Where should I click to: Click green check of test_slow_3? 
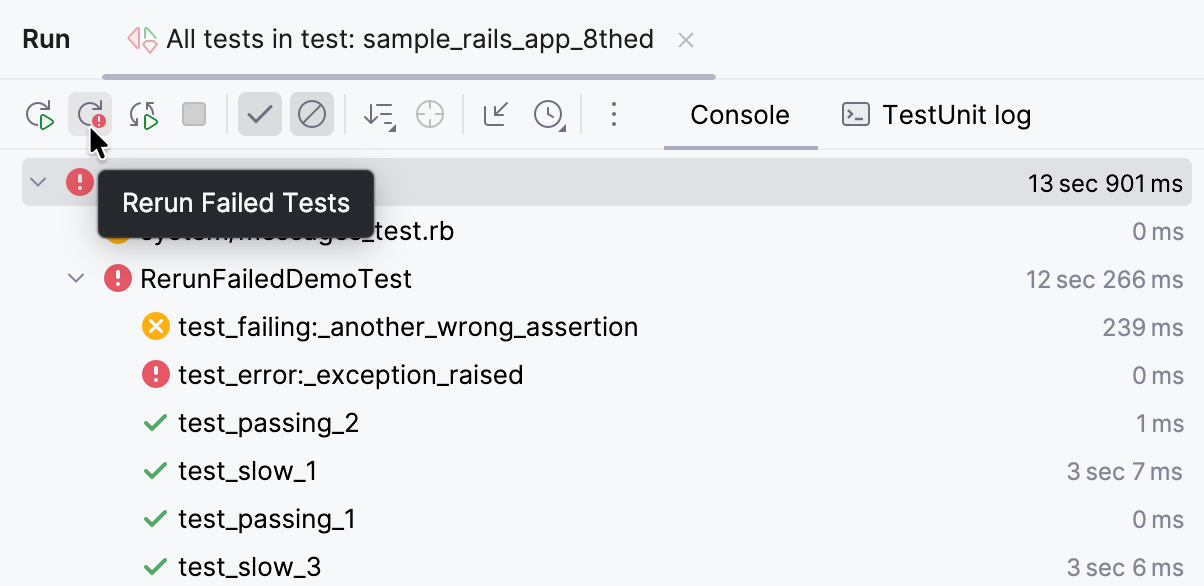(x=155, y=567)
